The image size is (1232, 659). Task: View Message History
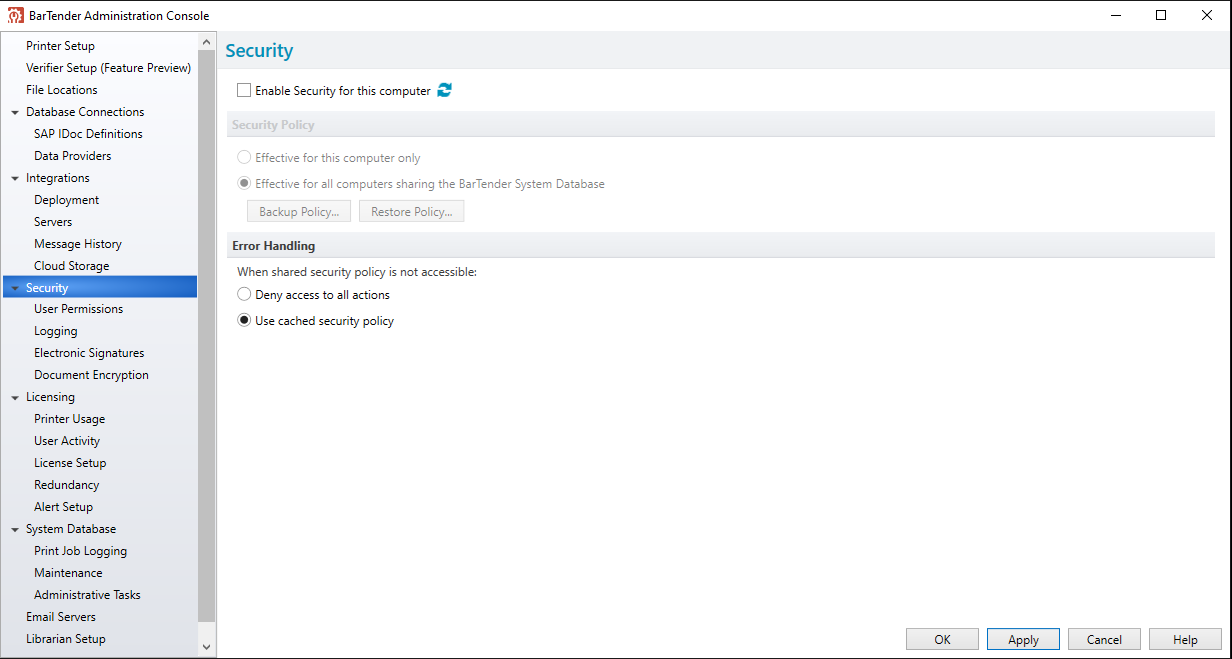78,244
